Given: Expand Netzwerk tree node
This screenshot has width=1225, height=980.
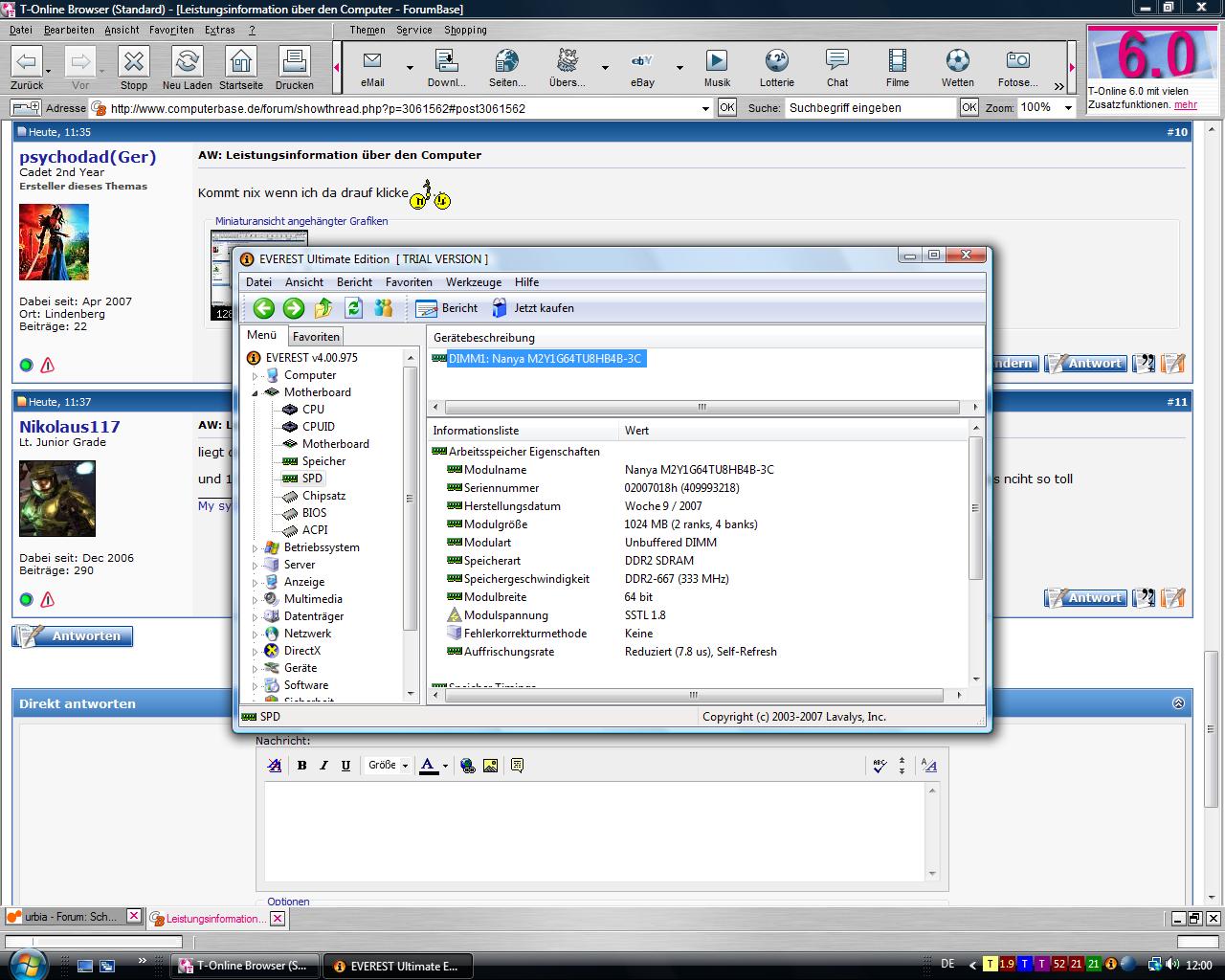Looking at the screenshot, I should [256, 634].
